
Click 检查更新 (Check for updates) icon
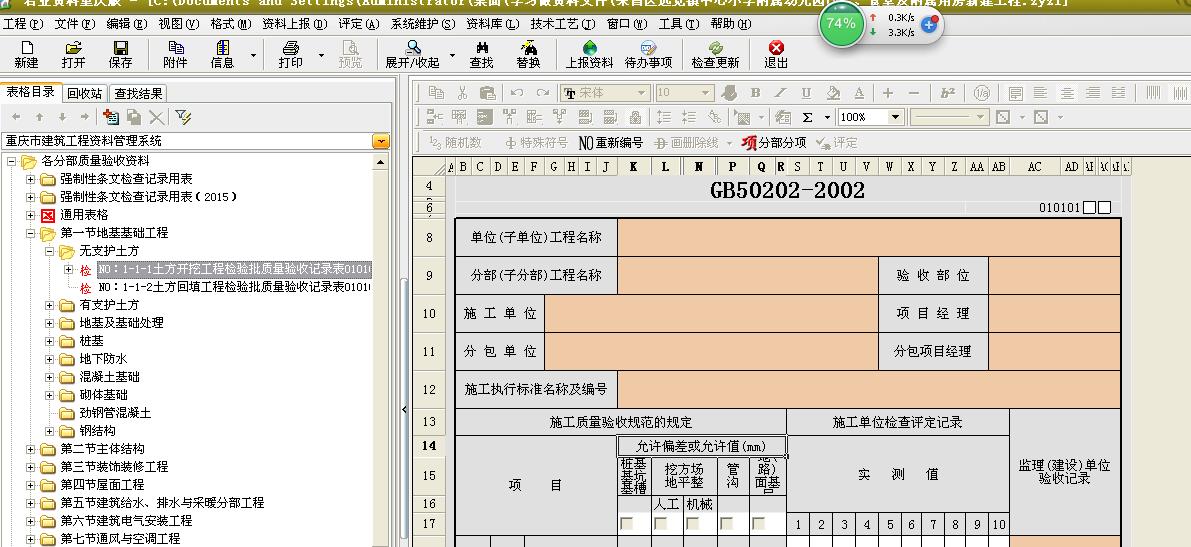[715, 54]
